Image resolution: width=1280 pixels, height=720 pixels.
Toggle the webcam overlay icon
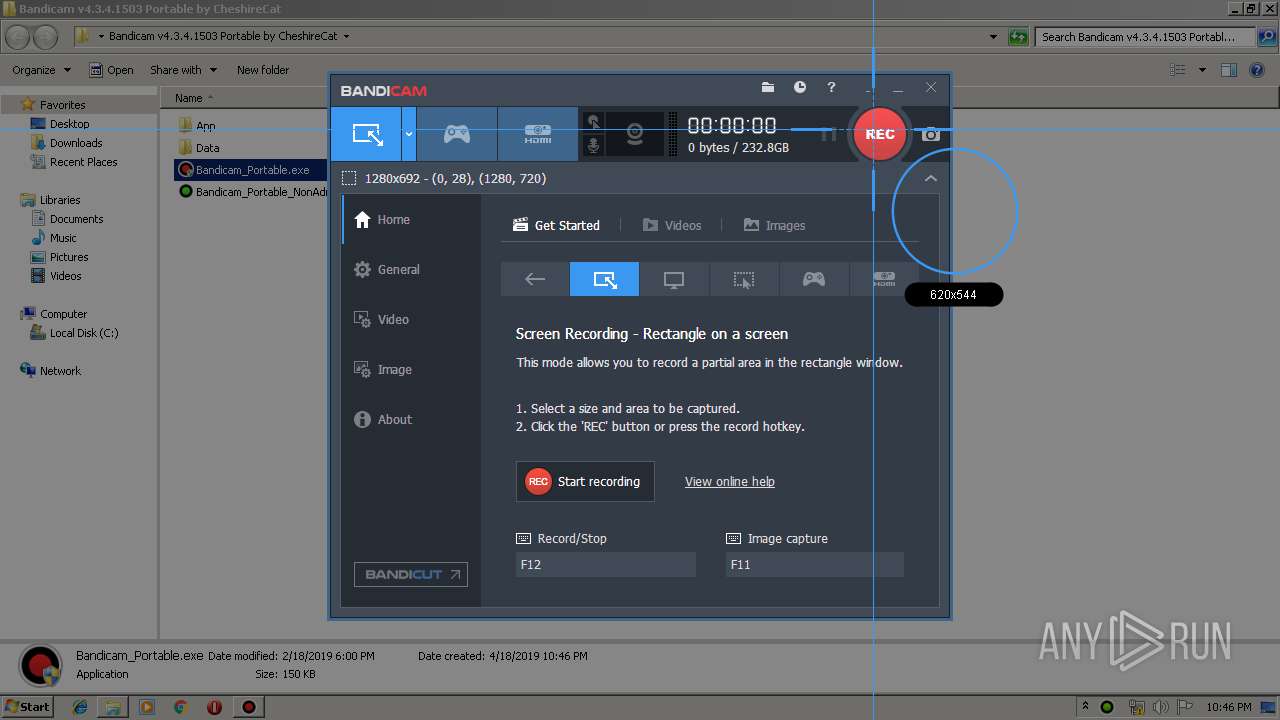[634, 134]
